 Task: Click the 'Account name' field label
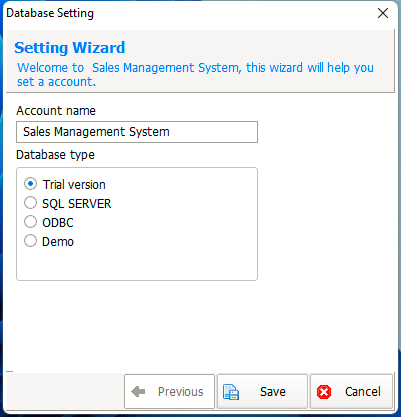pyautogui.click(x=56, y=110)
